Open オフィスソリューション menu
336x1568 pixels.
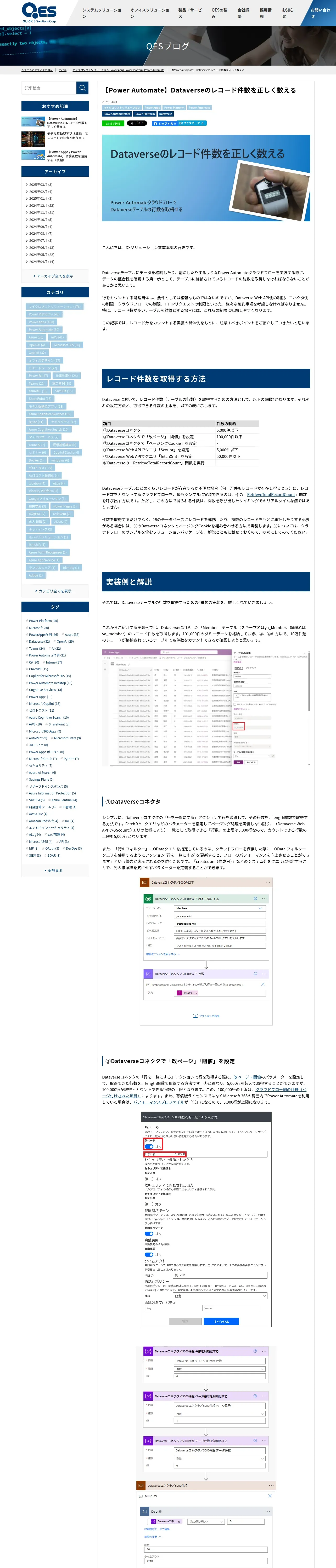[x=150, y=13]
